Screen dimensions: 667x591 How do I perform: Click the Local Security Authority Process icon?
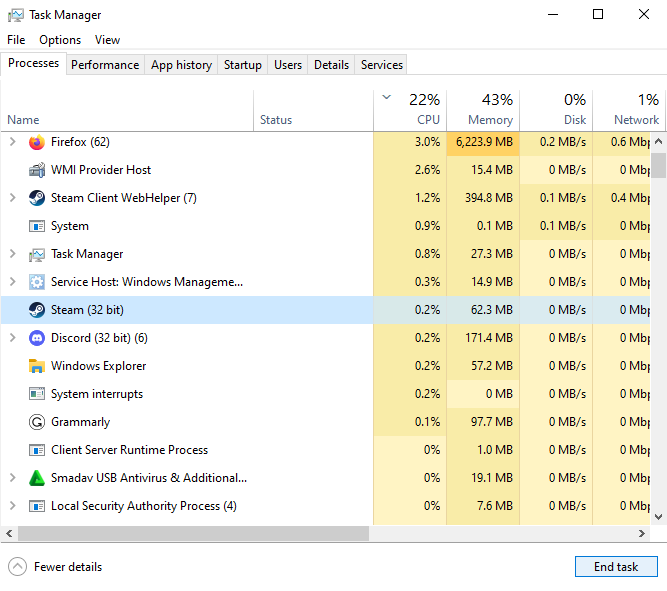click(37, 506)
